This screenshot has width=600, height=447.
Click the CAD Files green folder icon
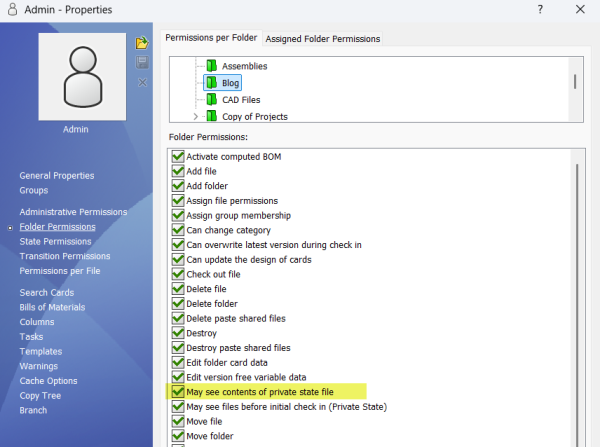click(212, 100)
